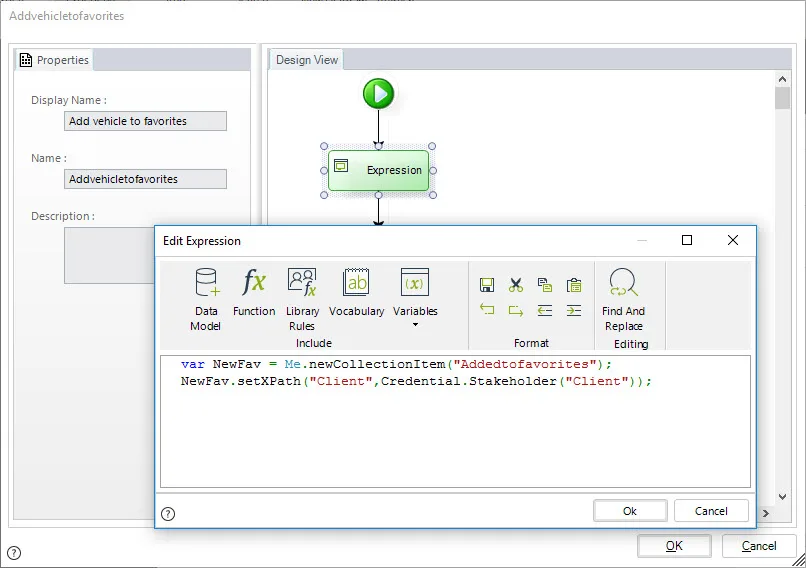
Task: Confirm with the outer OK button
Action: 674,546
